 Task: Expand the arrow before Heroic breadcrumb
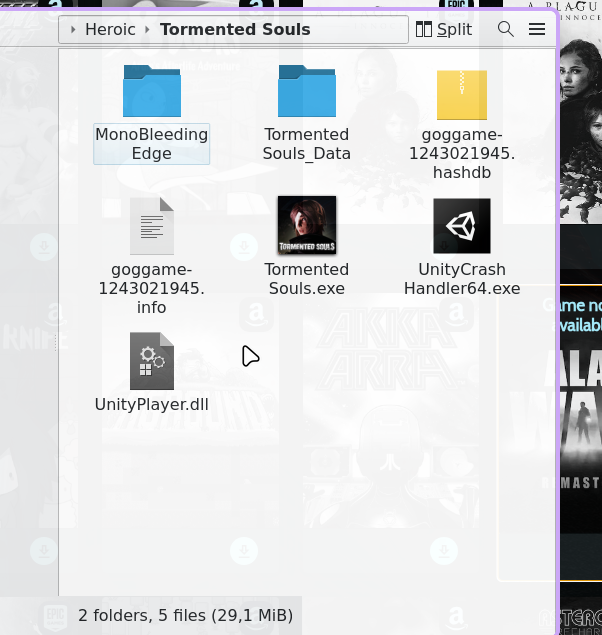(x=73, y=30)
